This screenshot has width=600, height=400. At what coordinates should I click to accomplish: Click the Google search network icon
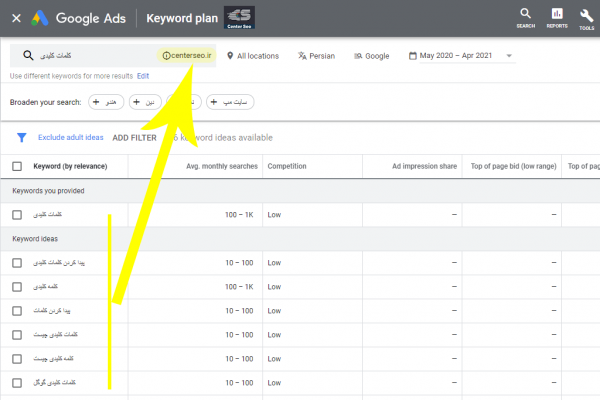click(357, 56)
